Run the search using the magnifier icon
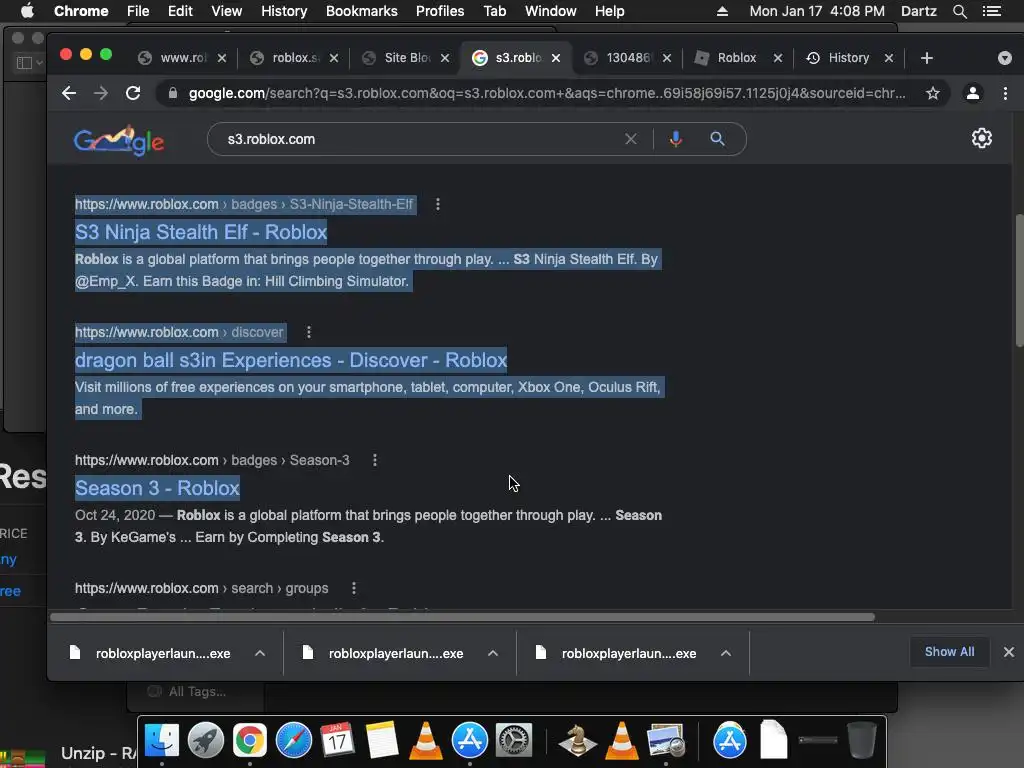1024x768 pixels. tap(717, 139)
